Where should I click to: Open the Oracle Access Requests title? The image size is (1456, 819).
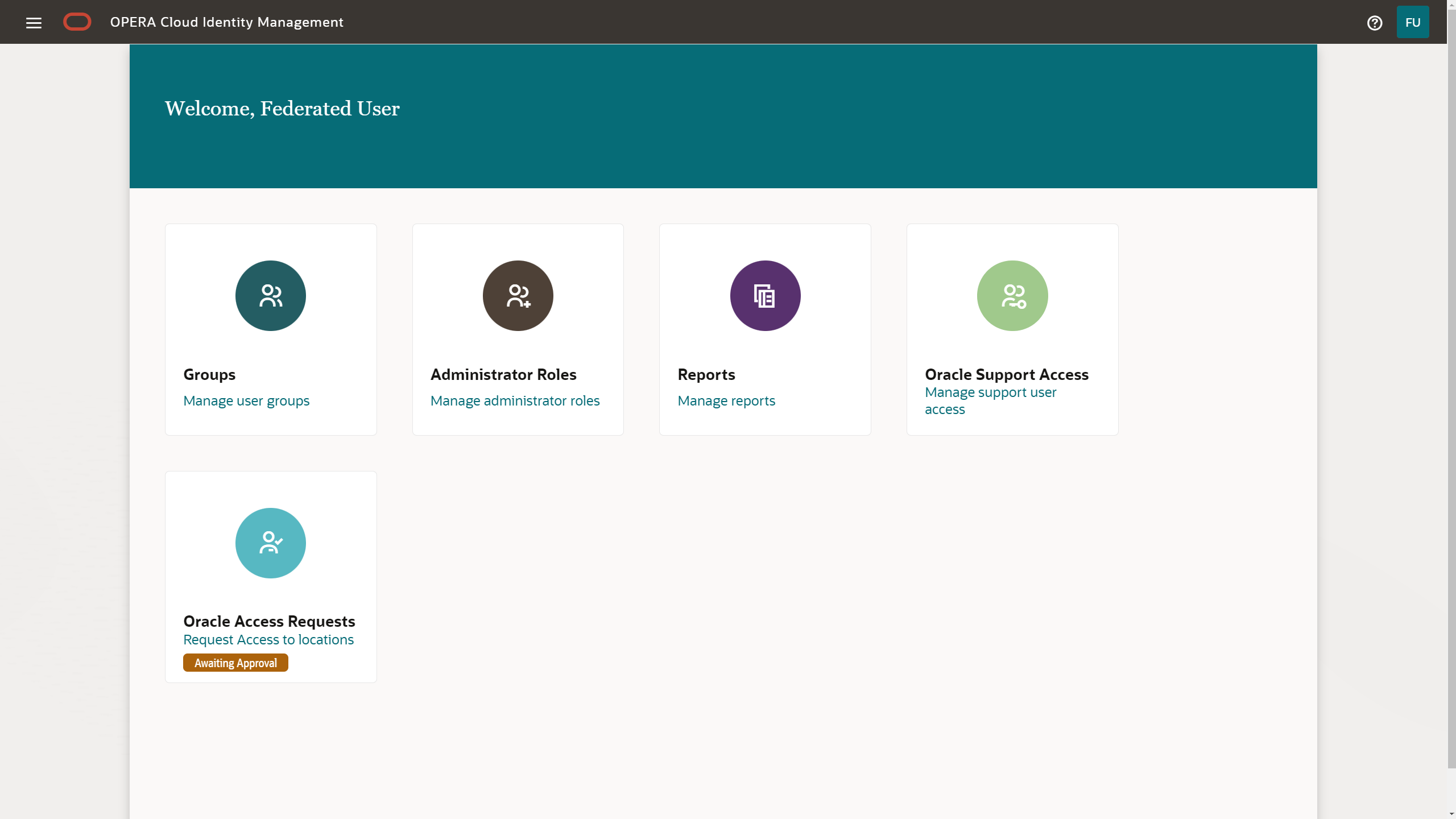pyautogui.click(x=269, y=621)
